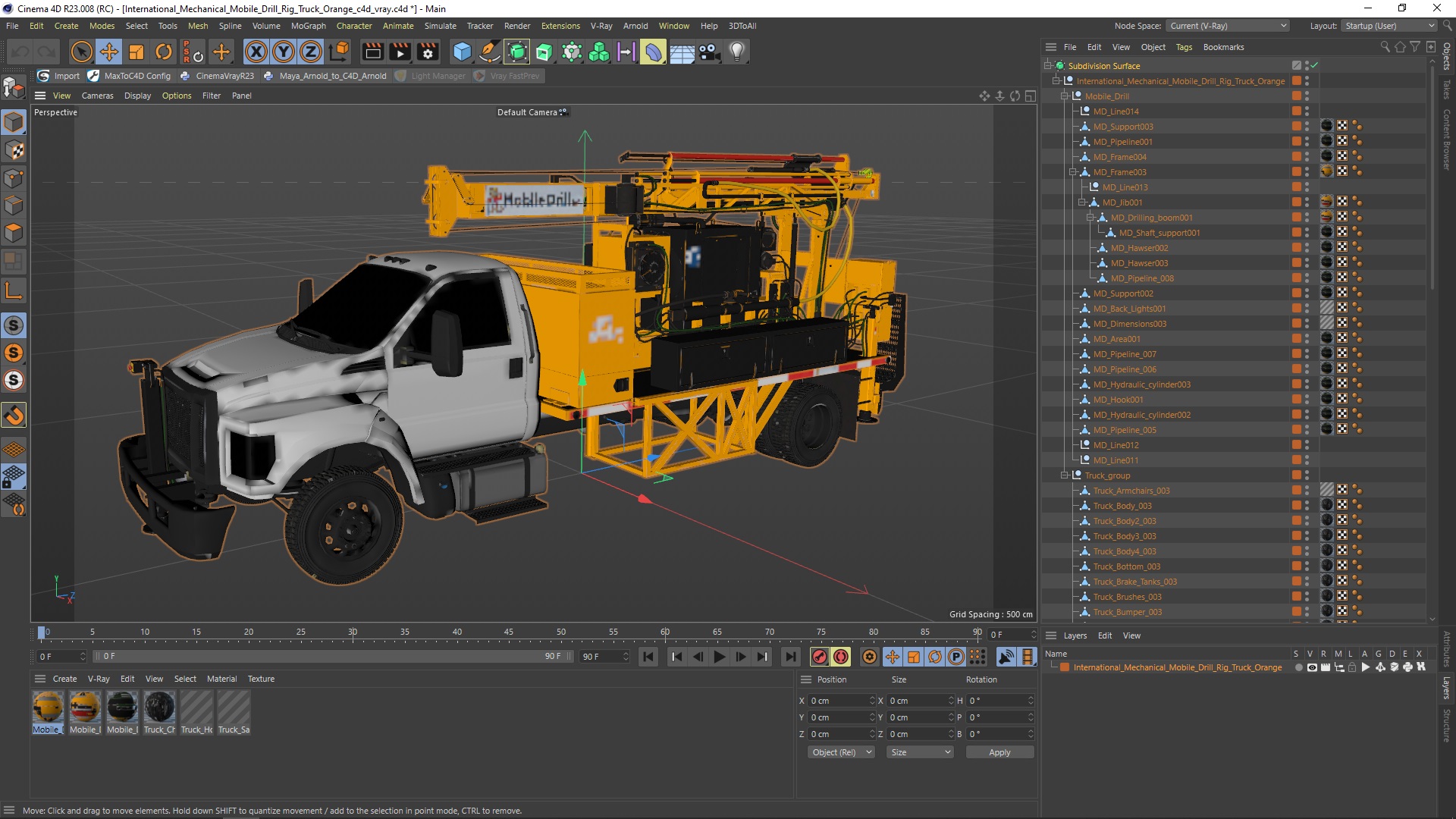Collapse the MD_Frame003 node
1456x819 pixels.
click(1073, 172)
